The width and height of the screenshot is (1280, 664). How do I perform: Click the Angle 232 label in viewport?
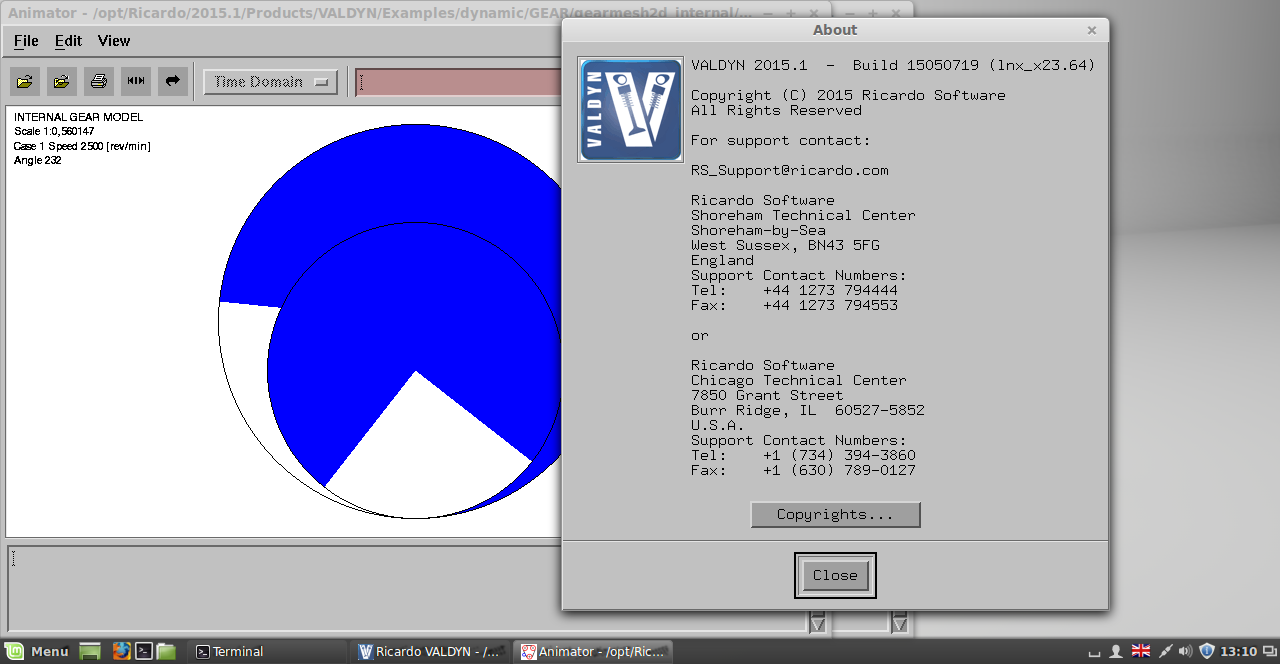point(38,160)
